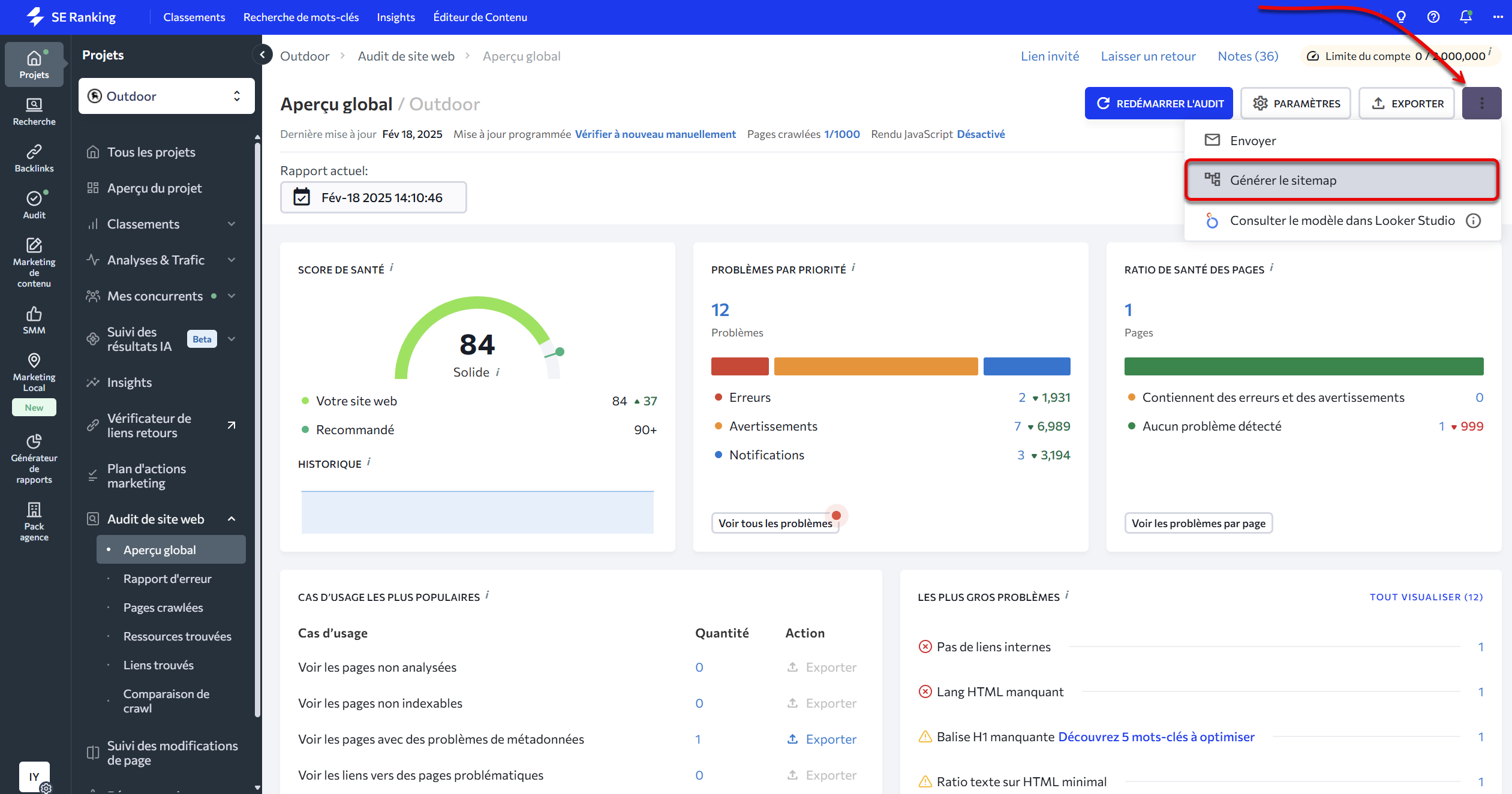Expand the Analyses & Trafic section

tap(232, 260)
